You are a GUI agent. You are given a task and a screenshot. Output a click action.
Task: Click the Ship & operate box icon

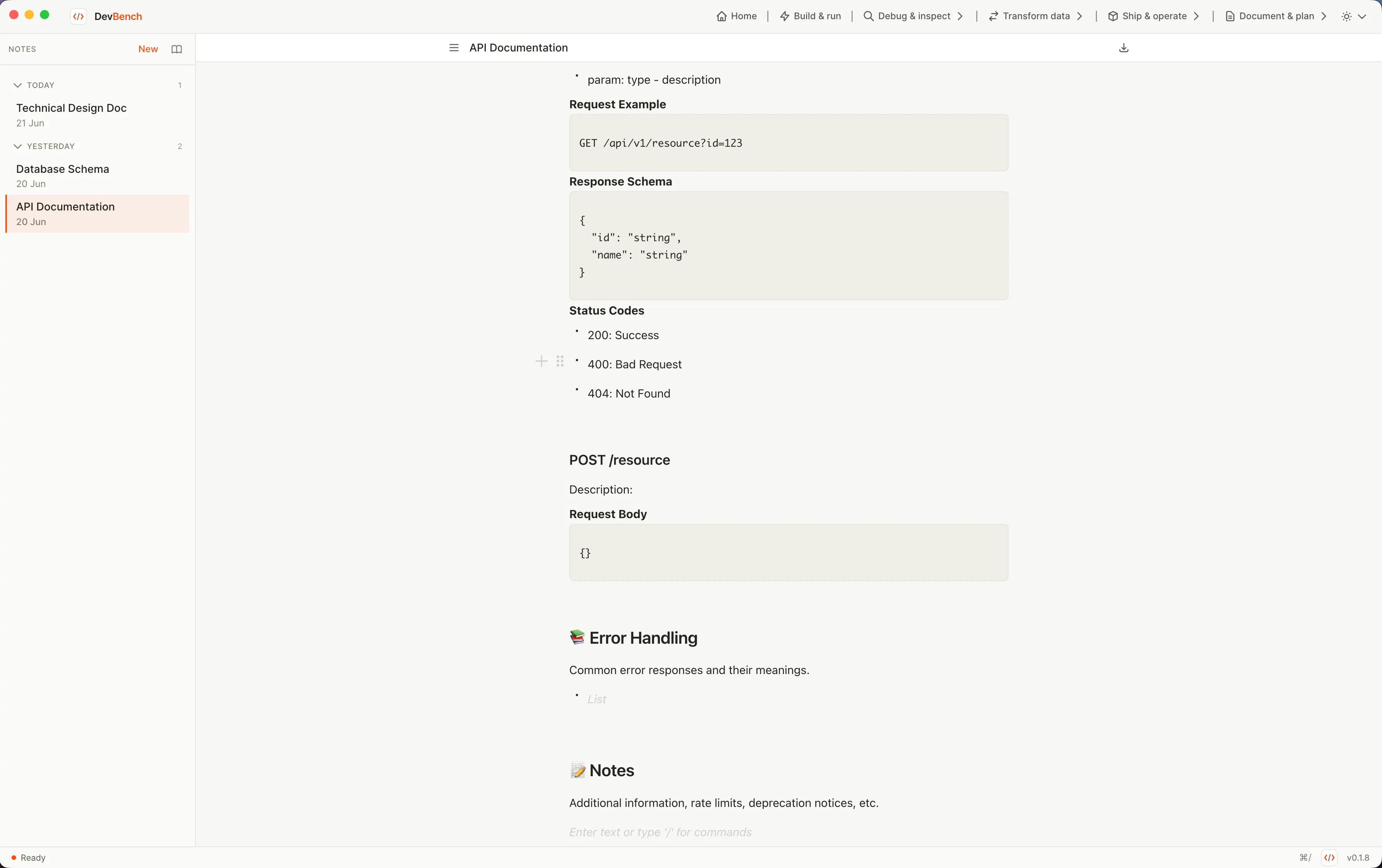click(1113, 16)
